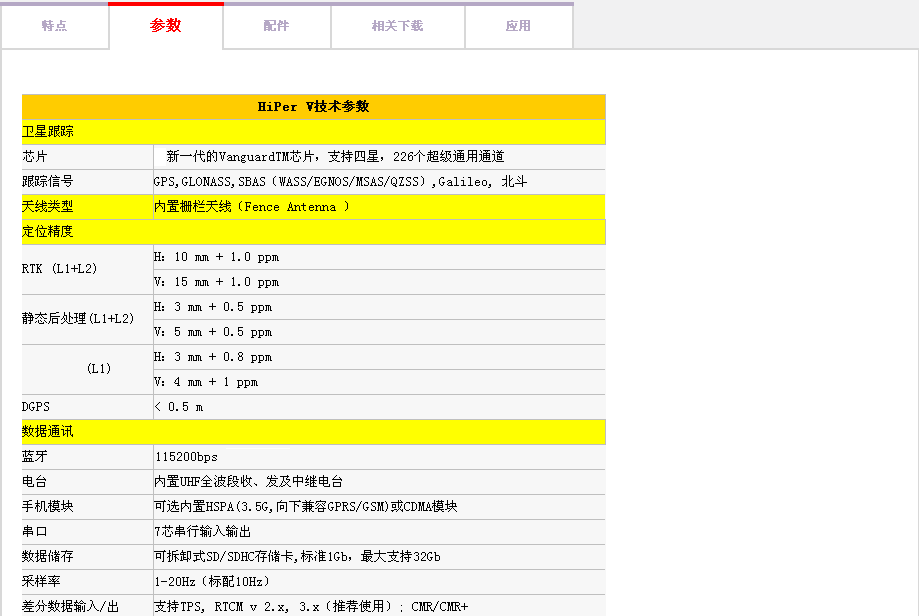This screenshot has width=919, height=616.
Task: Click the 卫星跟踪 section header row
Action: (48, 132)
